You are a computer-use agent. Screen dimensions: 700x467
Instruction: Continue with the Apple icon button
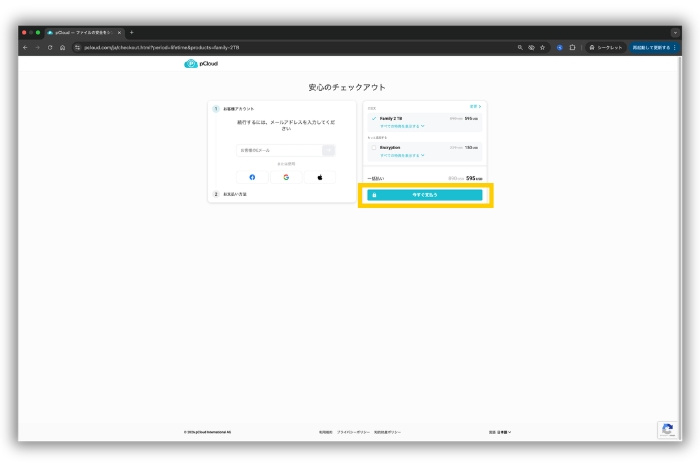[x=320, y=177]
